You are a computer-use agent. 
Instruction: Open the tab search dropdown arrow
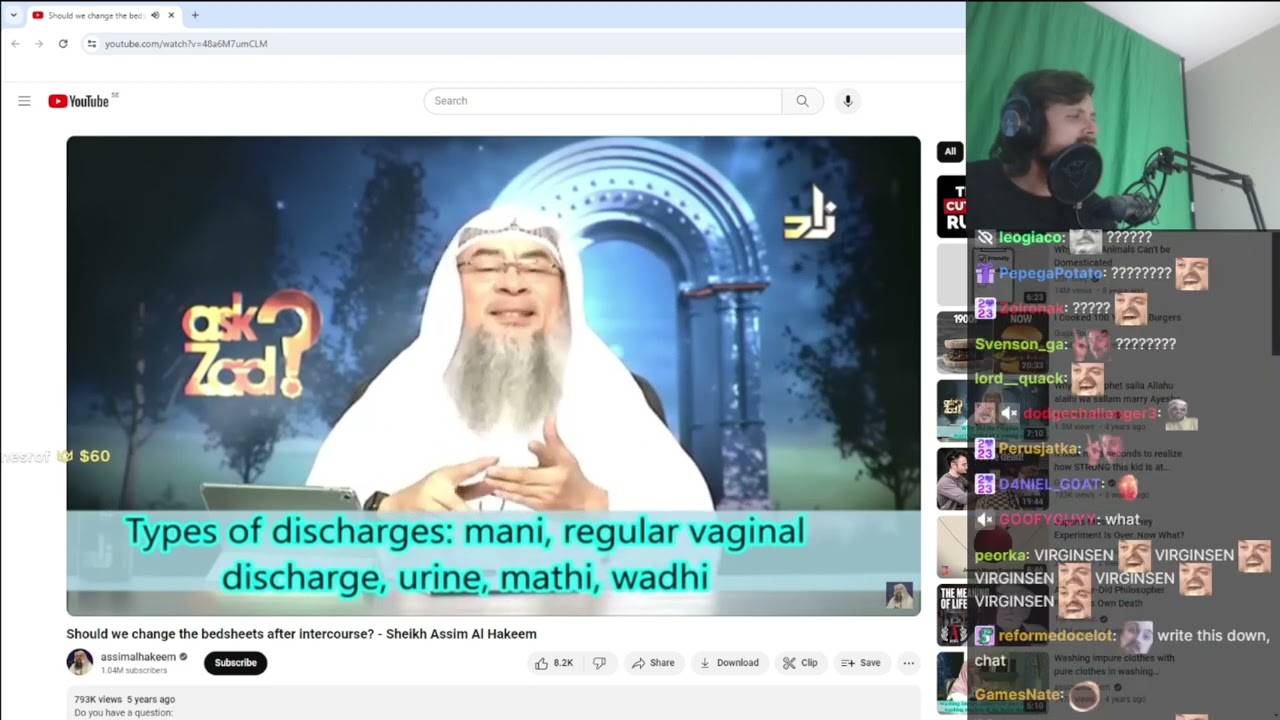click(x=13, y=15)
